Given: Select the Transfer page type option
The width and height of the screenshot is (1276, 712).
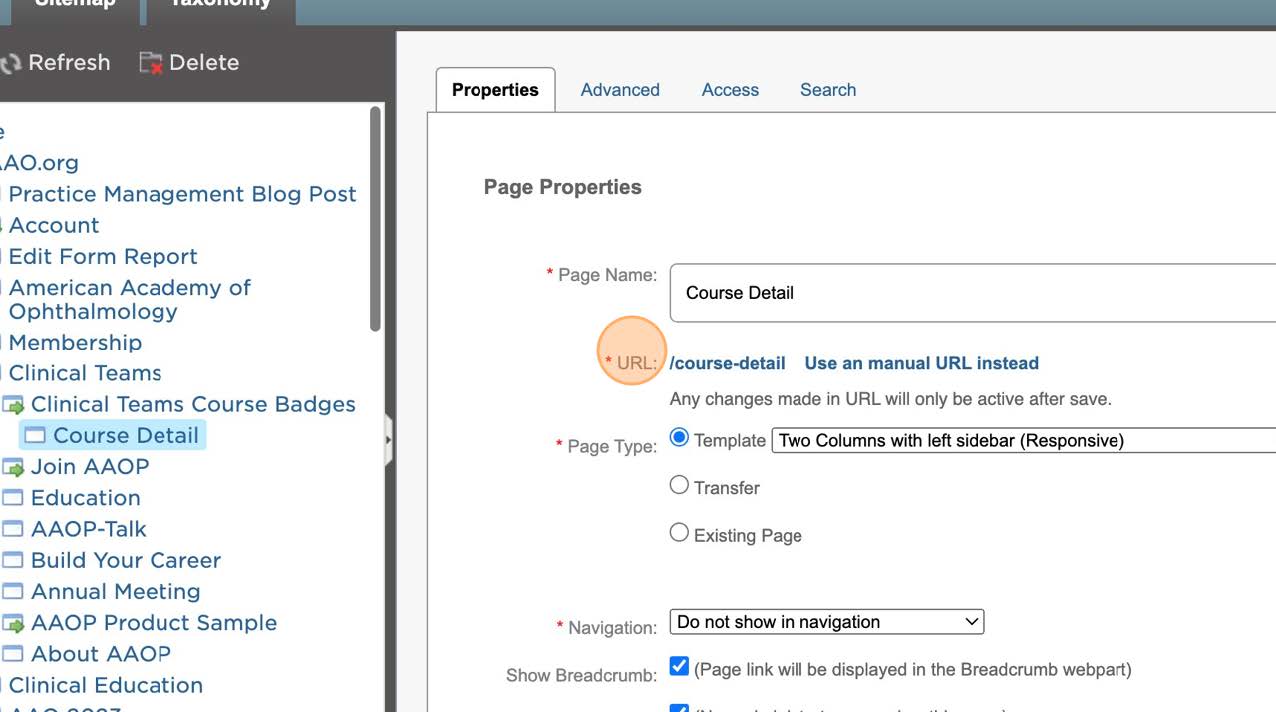Looking at the screenshot, I should (679, 485).
